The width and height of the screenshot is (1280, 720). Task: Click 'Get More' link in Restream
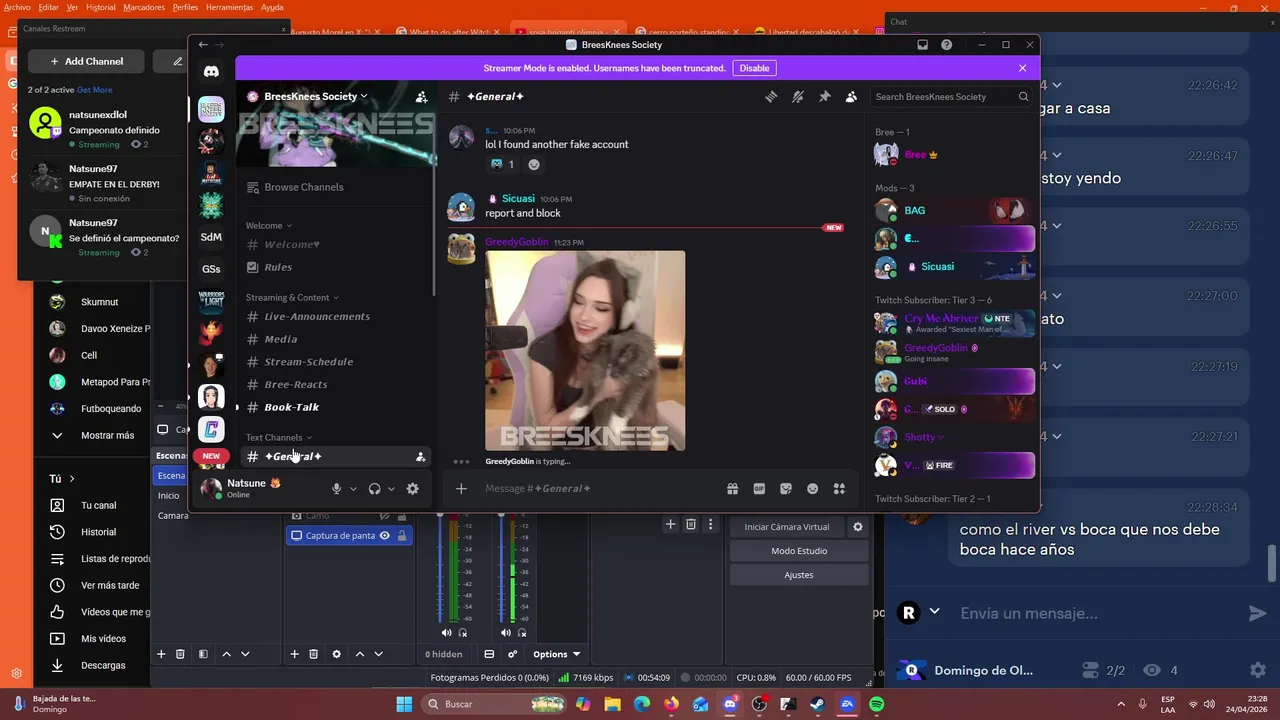(95, 90)
